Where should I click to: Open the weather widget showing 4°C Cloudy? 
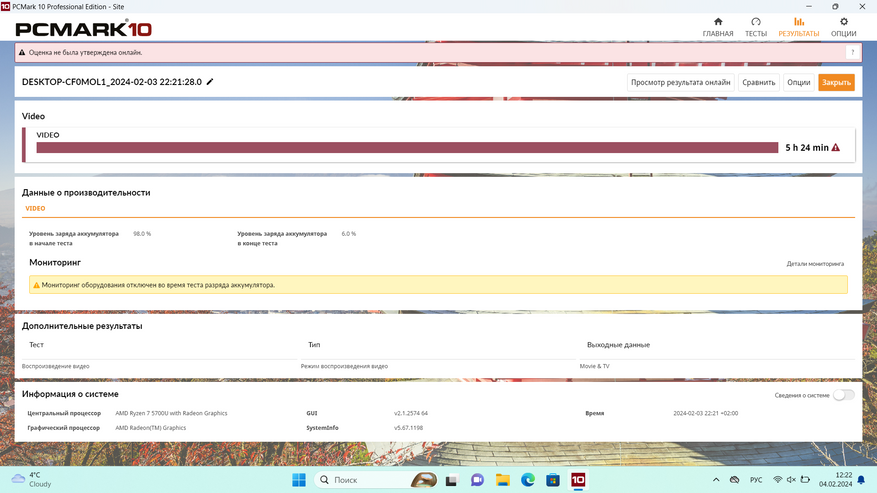(x=32, y=480)
